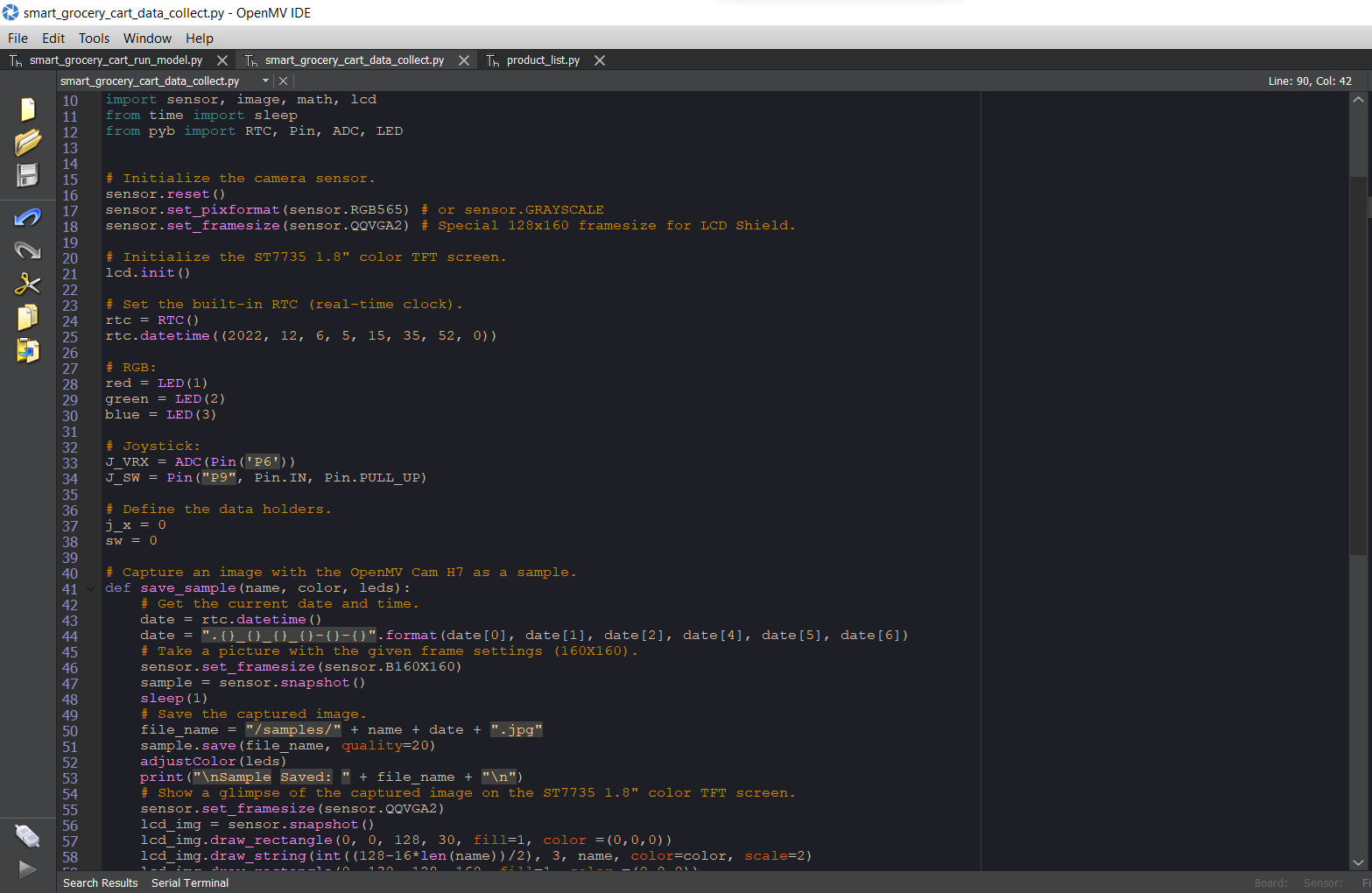Open the document selector dropdown
Viewport: 1372px width, 893px height.
[x=265, y=80]
